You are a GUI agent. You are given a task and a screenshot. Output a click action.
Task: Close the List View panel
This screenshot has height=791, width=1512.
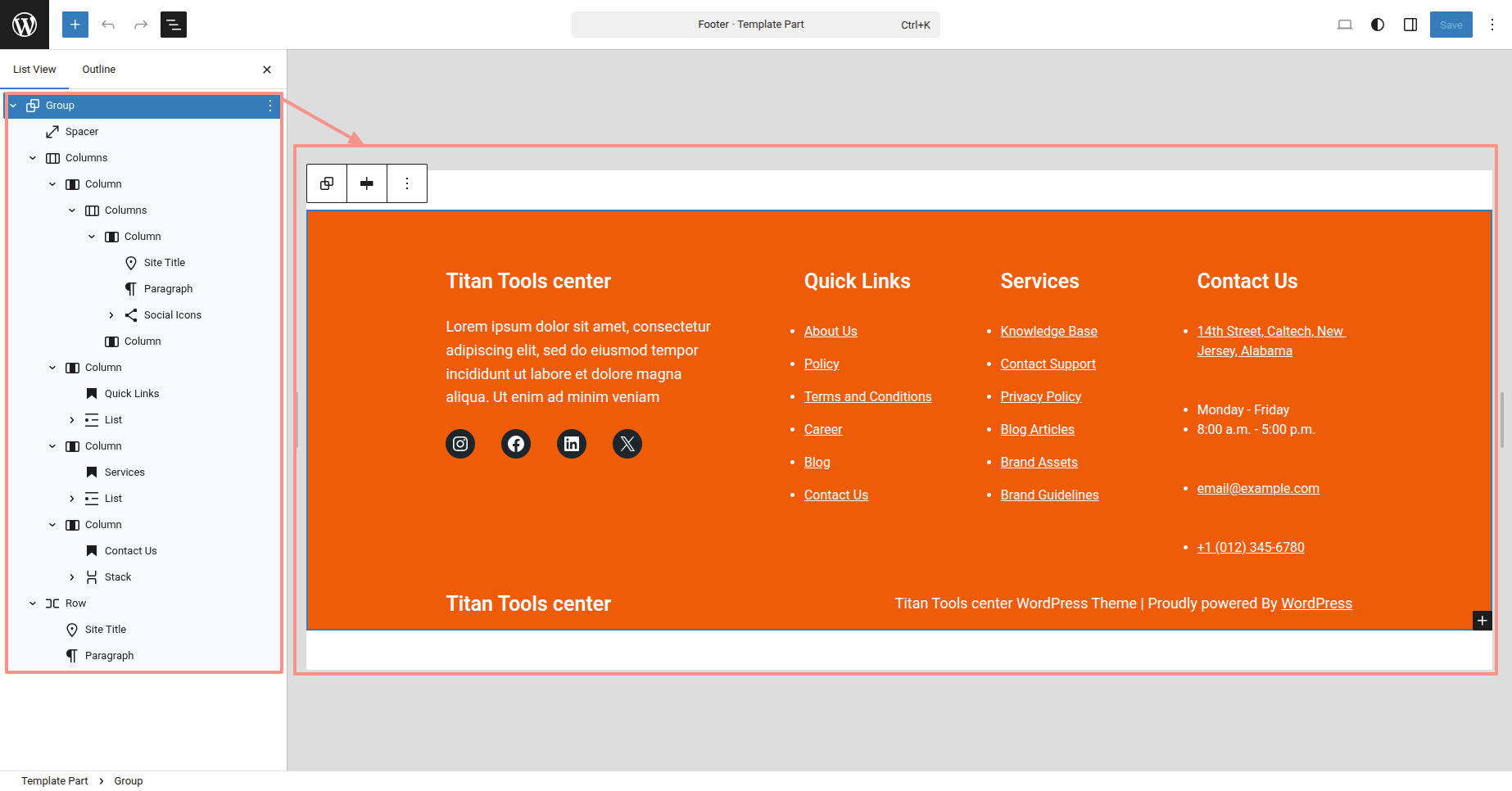click(x=267, y=70)
